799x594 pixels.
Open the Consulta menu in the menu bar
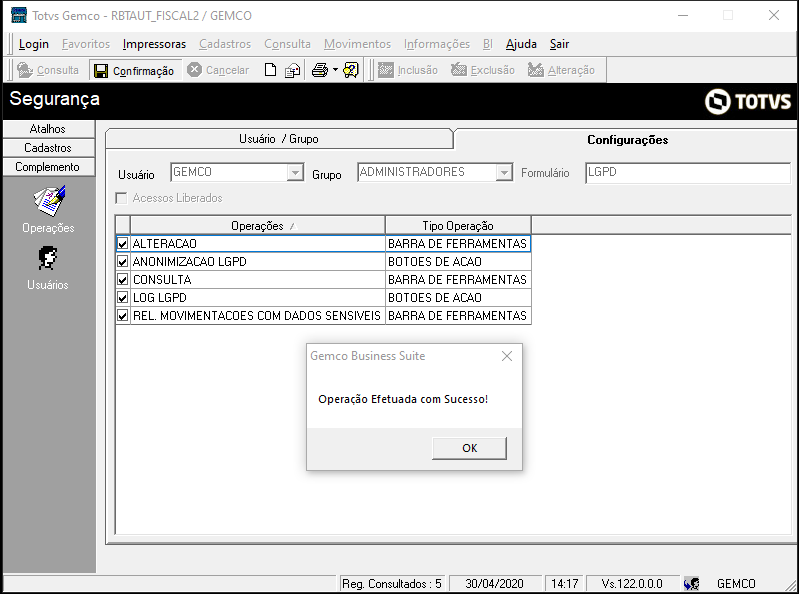(287, 44)
